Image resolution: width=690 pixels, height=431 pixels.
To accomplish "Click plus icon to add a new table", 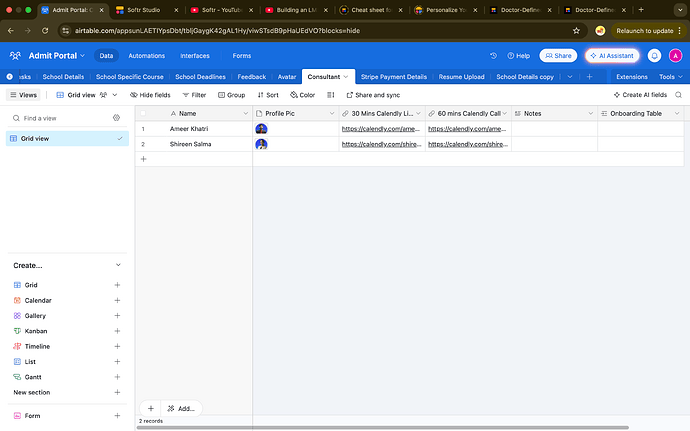I will (x=589, y=77).
